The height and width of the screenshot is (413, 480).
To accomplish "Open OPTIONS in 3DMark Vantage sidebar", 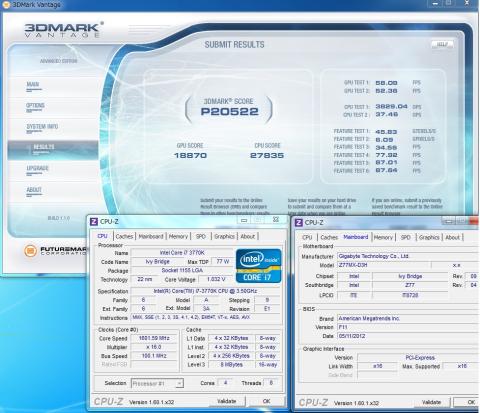I will [35, 106].
